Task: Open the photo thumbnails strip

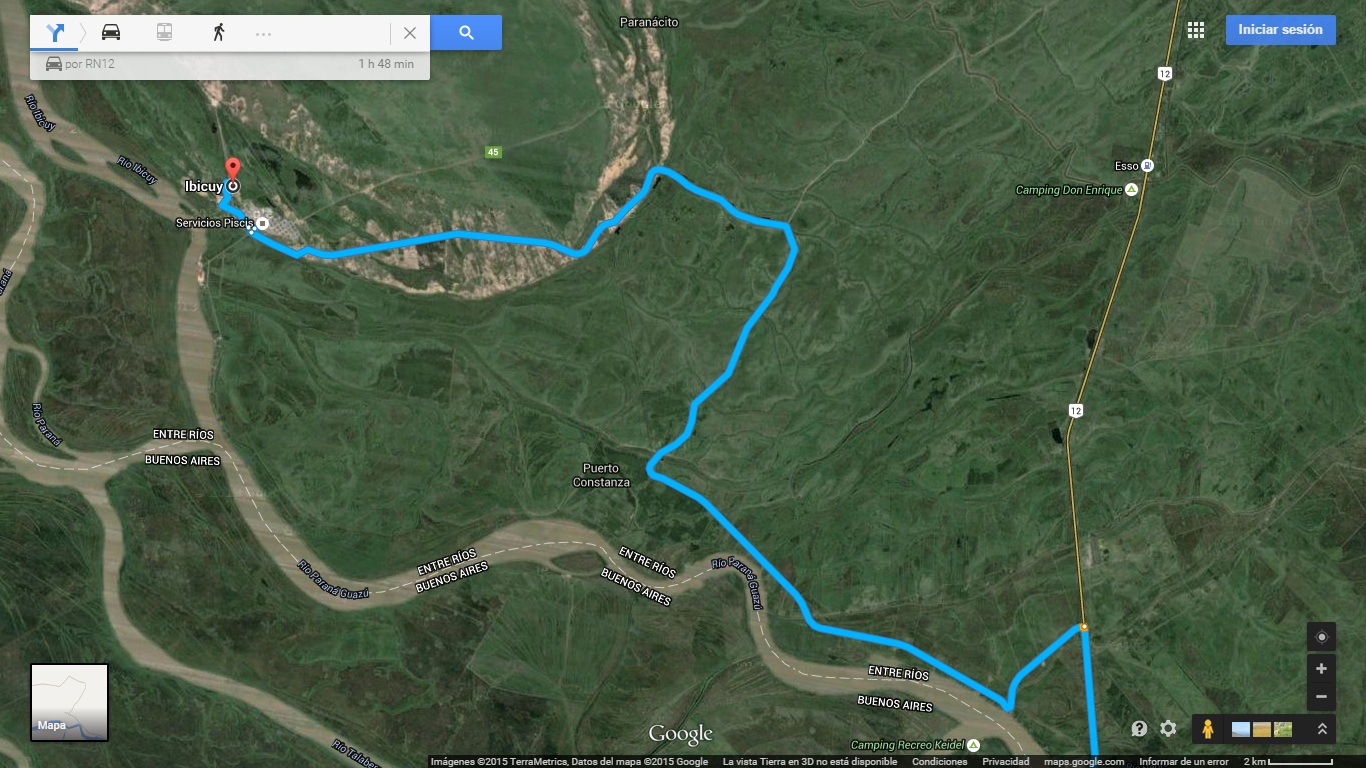Action: tap(1262, 729)
